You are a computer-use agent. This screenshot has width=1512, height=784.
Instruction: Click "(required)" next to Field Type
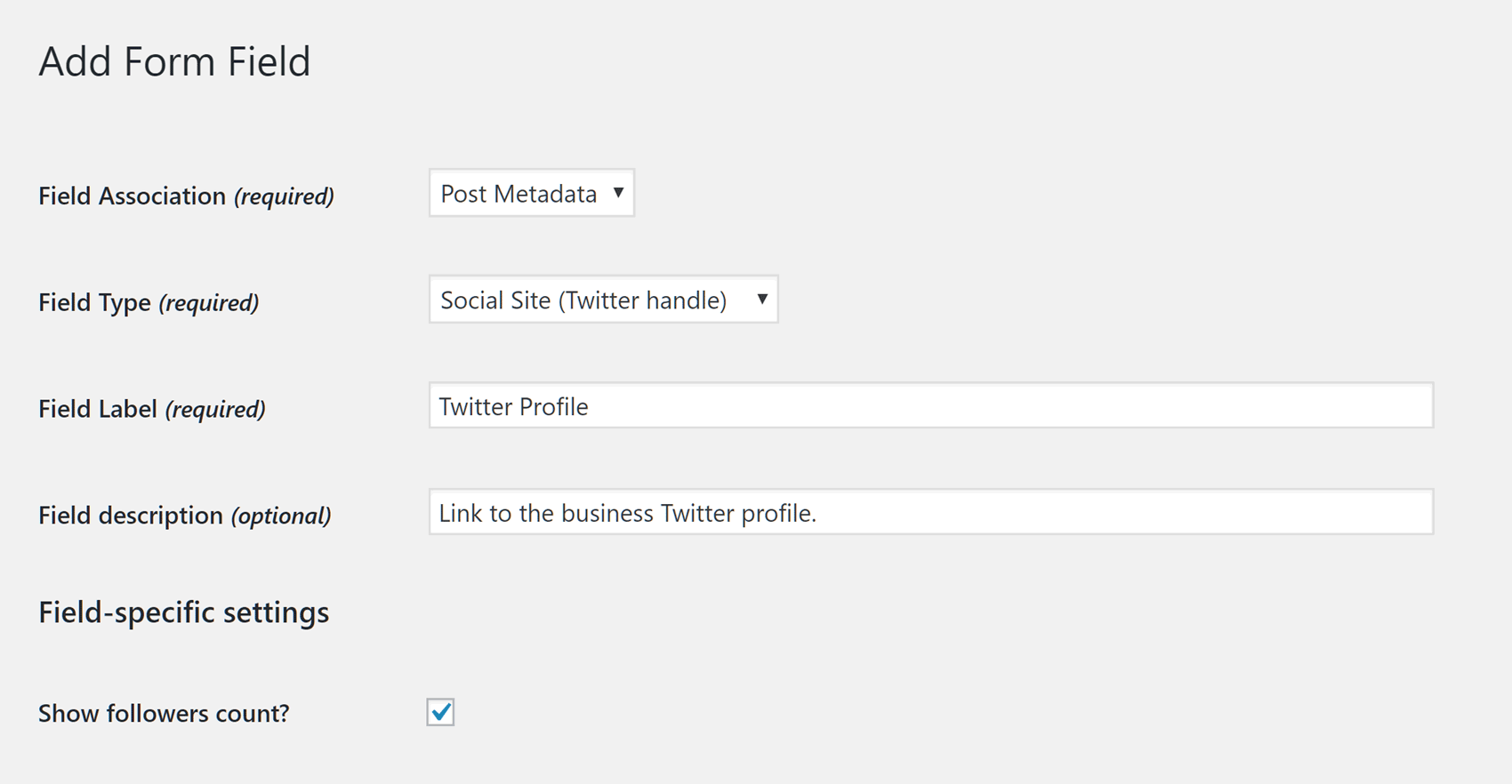pos(209,303)
